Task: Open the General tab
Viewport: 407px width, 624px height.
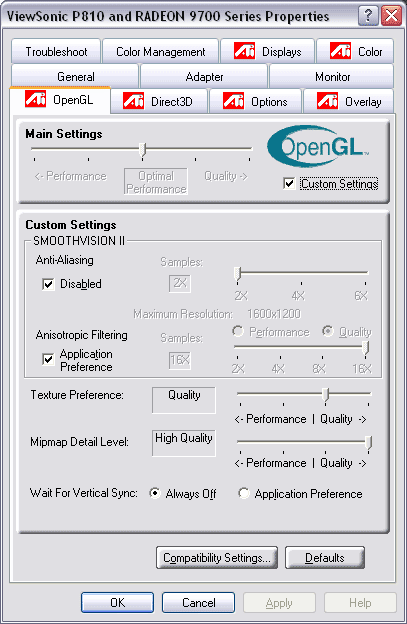Action: [75, 76]
